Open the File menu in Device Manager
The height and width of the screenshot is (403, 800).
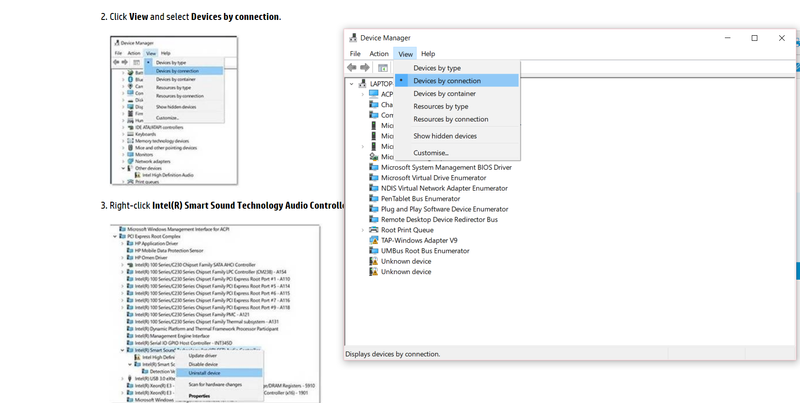[x=355, y=54]
